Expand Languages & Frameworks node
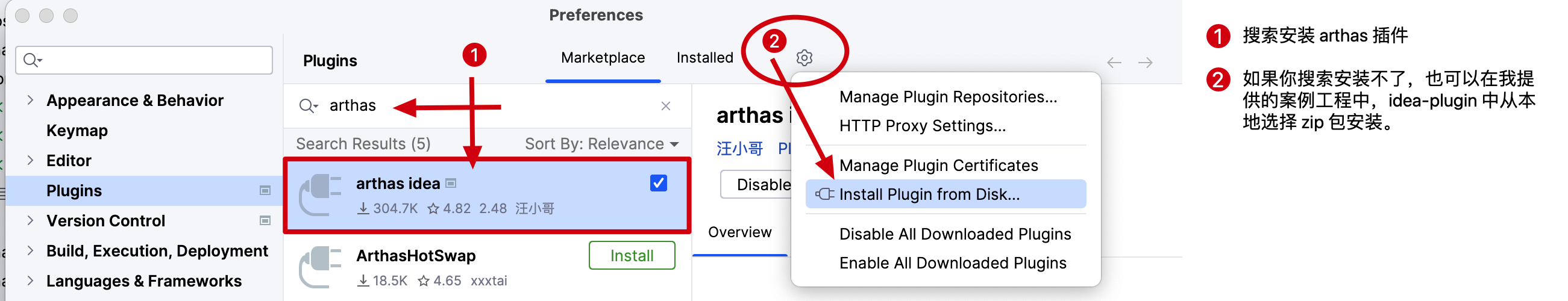Viewport: 1568px width, 301px height. pos(30,281)
